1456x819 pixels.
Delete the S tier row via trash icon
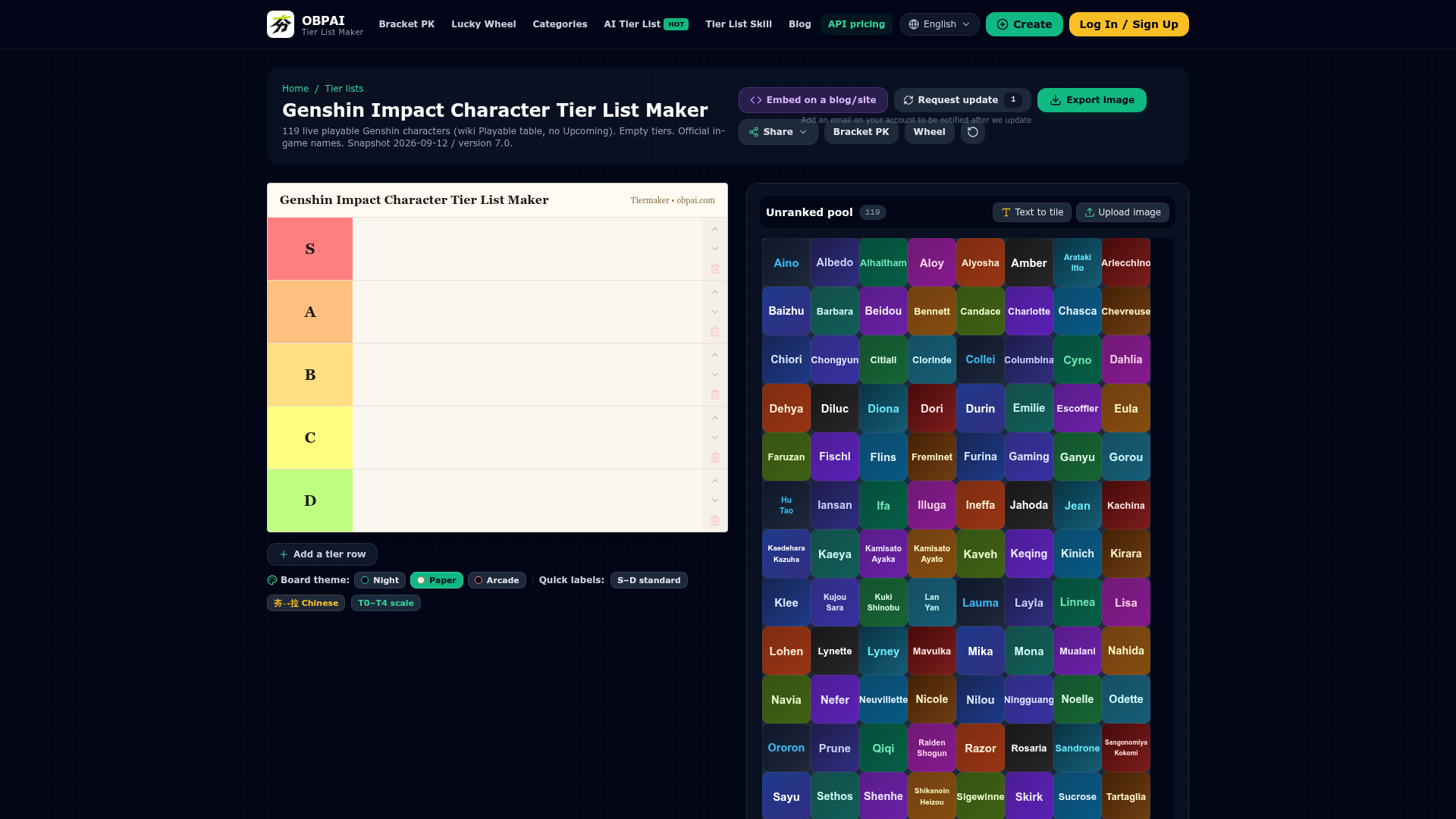(x=715, y=268)
